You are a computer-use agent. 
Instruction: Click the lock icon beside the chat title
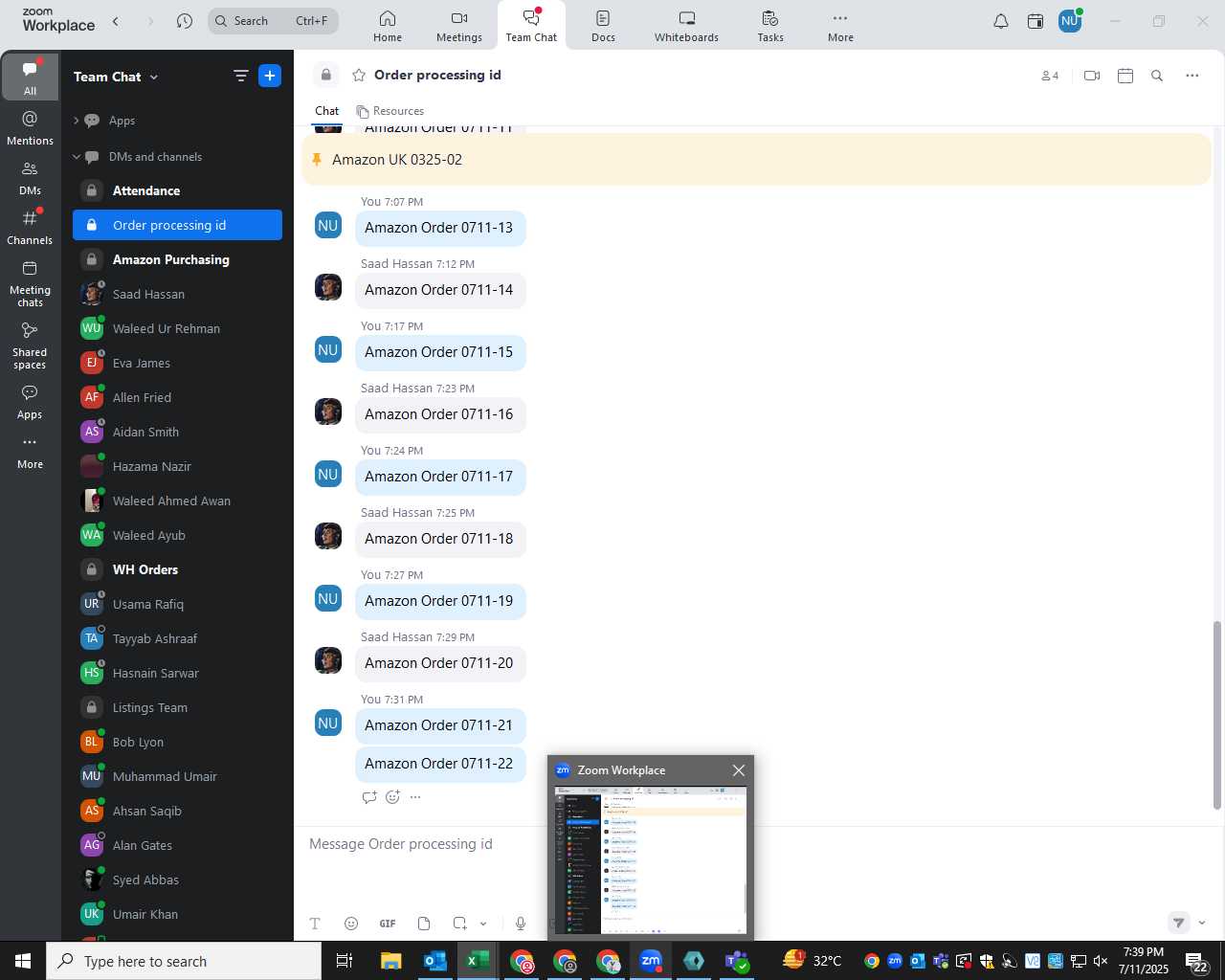coord(326,75)
